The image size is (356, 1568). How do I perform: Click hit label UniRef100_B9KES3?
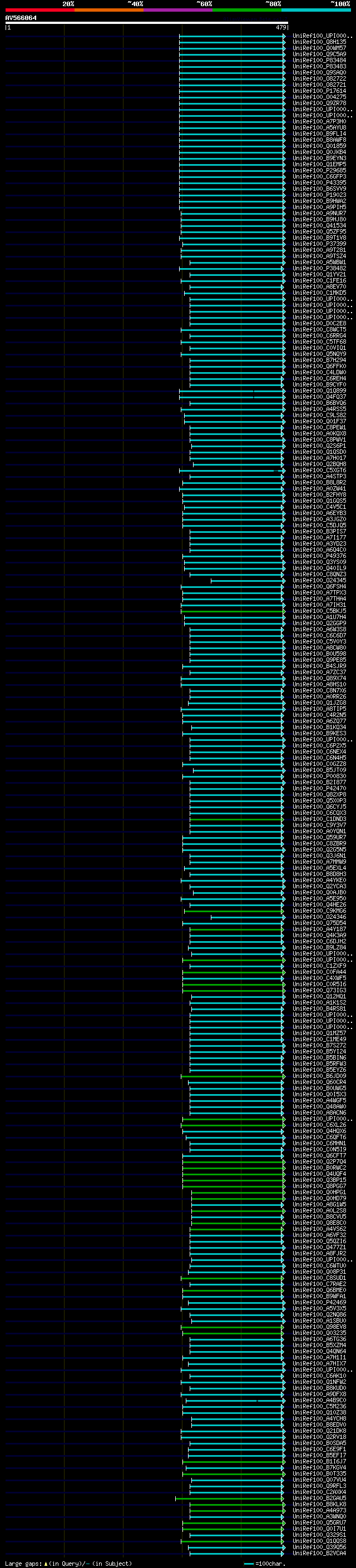(319, 734)
